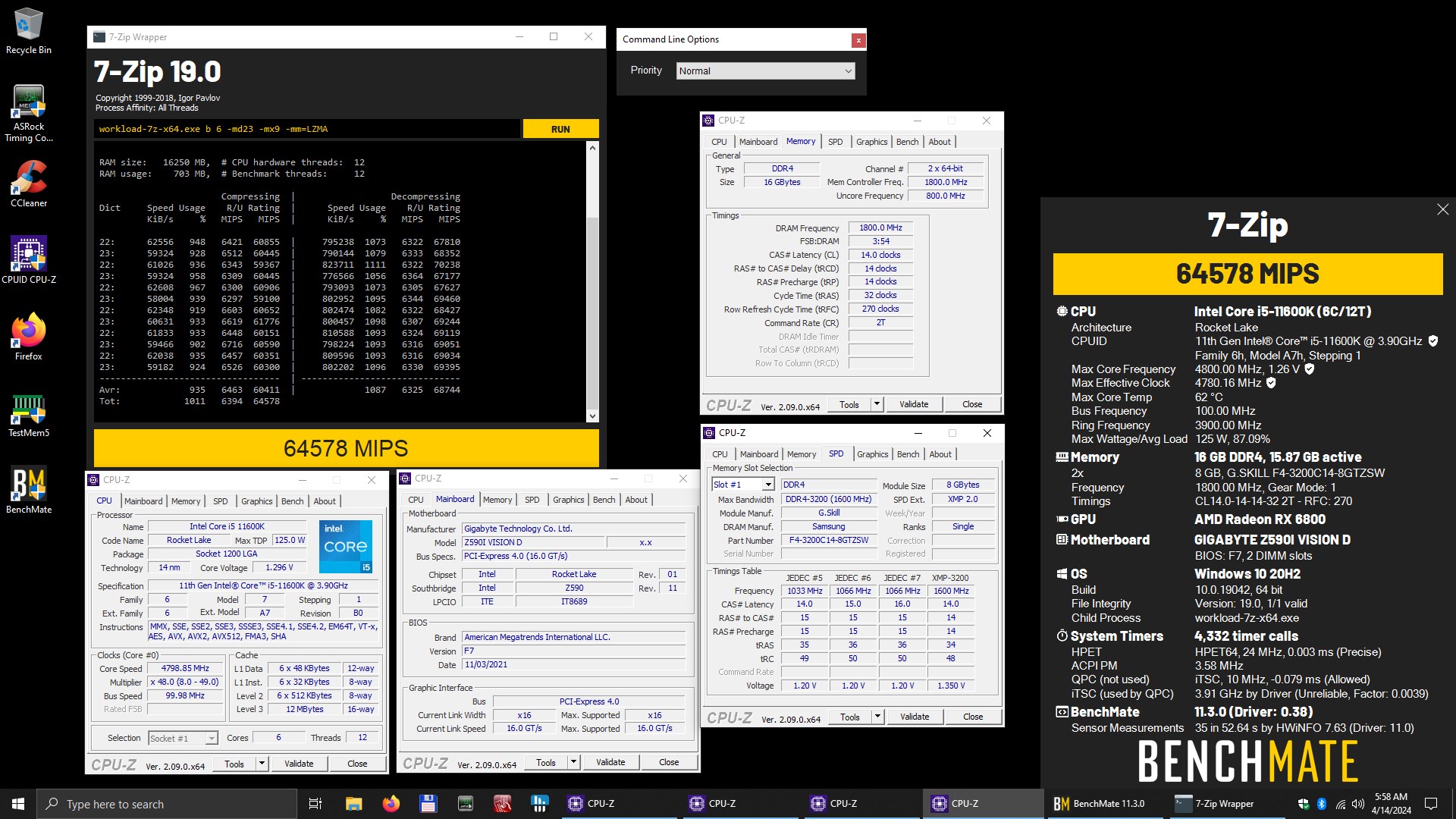Open TestMem5 desktop icon
This screenshot has width=1456, height=819.
29,415
